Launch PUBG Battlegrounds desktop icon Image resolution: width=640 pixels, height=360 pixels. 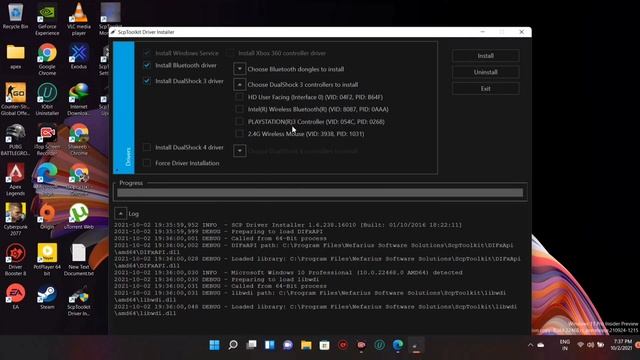[16, 140]
